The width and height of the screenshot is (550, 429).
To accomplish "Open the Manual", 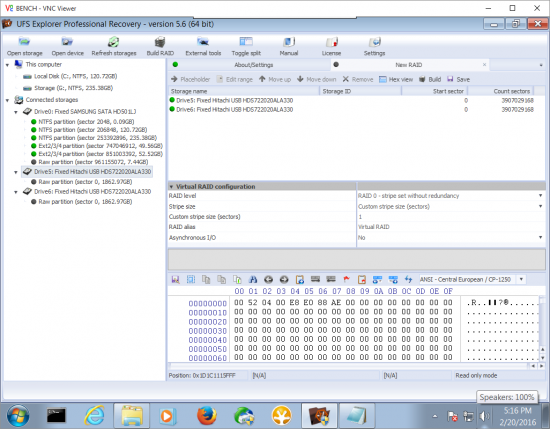I will pos(289,46).
